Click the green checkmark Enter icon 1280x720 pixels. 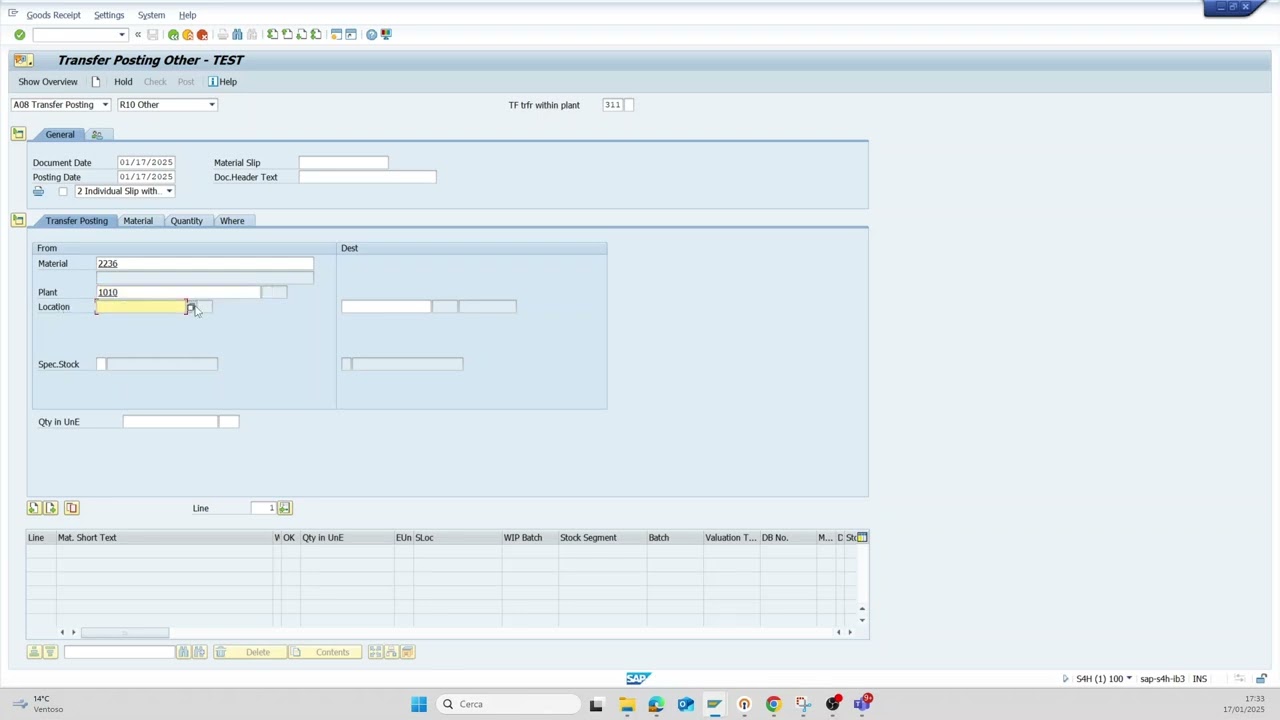click(x=19, y=34)
